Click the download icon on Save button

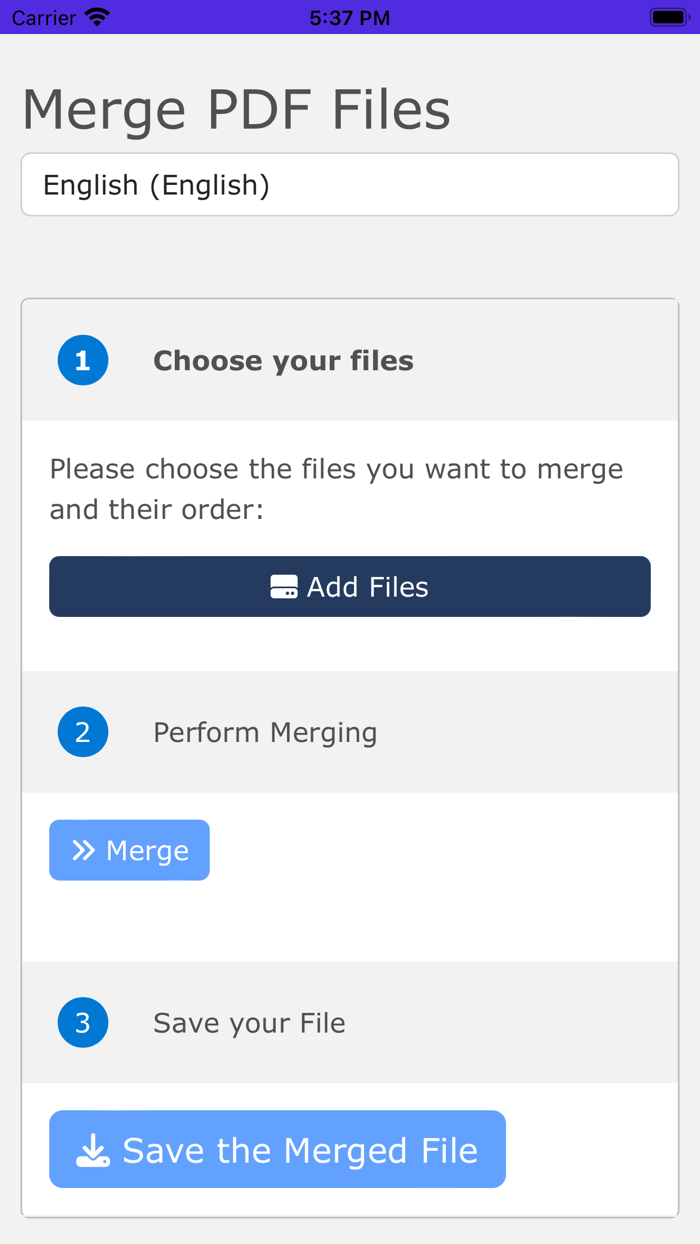(x=93, y=1150)
